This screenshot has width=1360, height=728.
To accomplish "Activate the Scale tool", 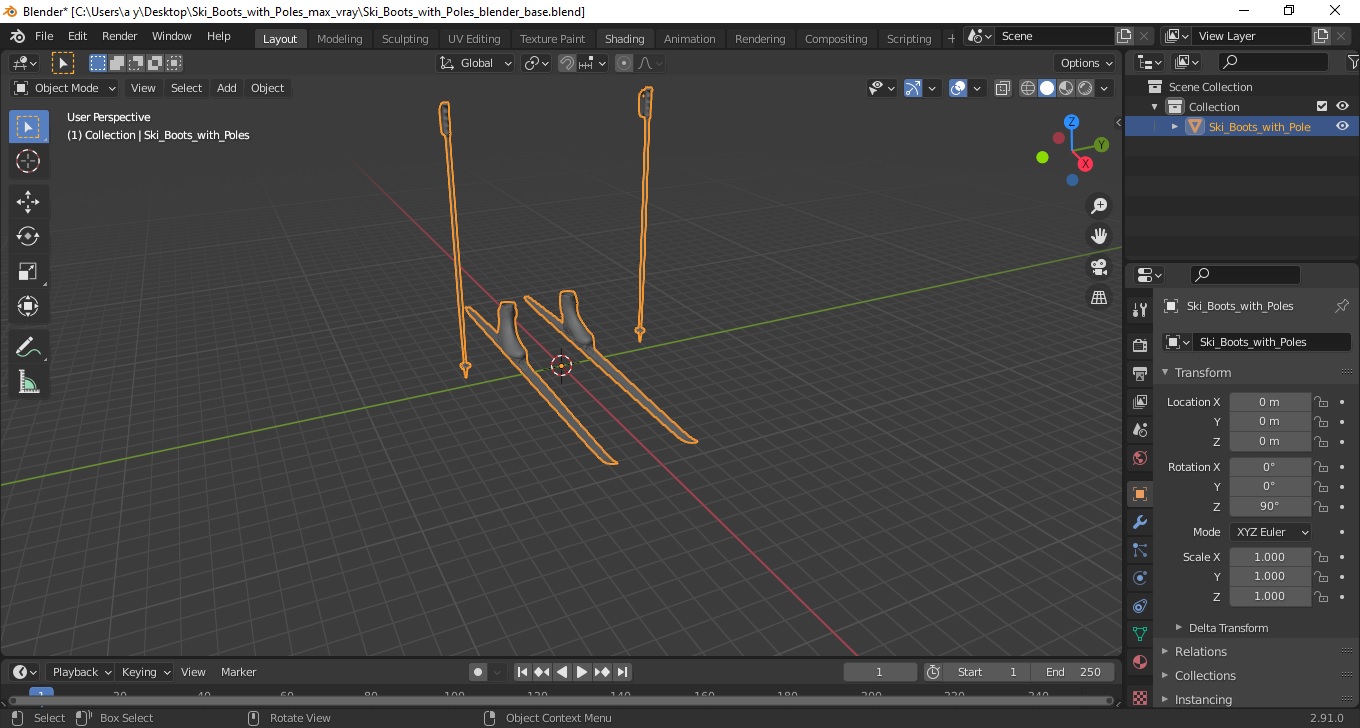I will [28, 271].
